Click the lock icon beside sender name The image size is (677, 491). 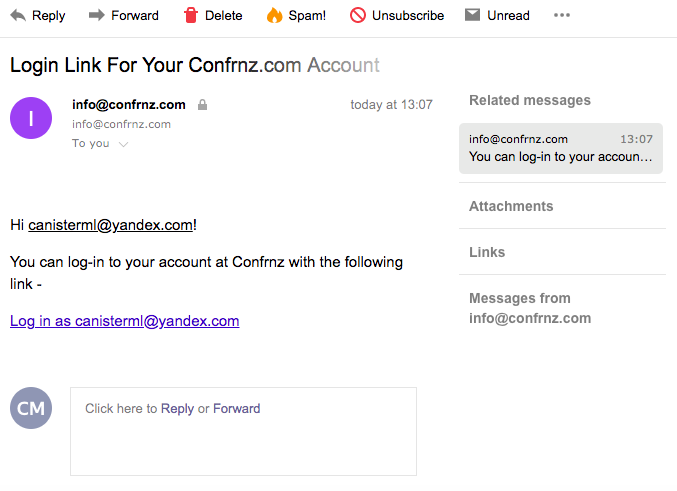coord(202,105)
